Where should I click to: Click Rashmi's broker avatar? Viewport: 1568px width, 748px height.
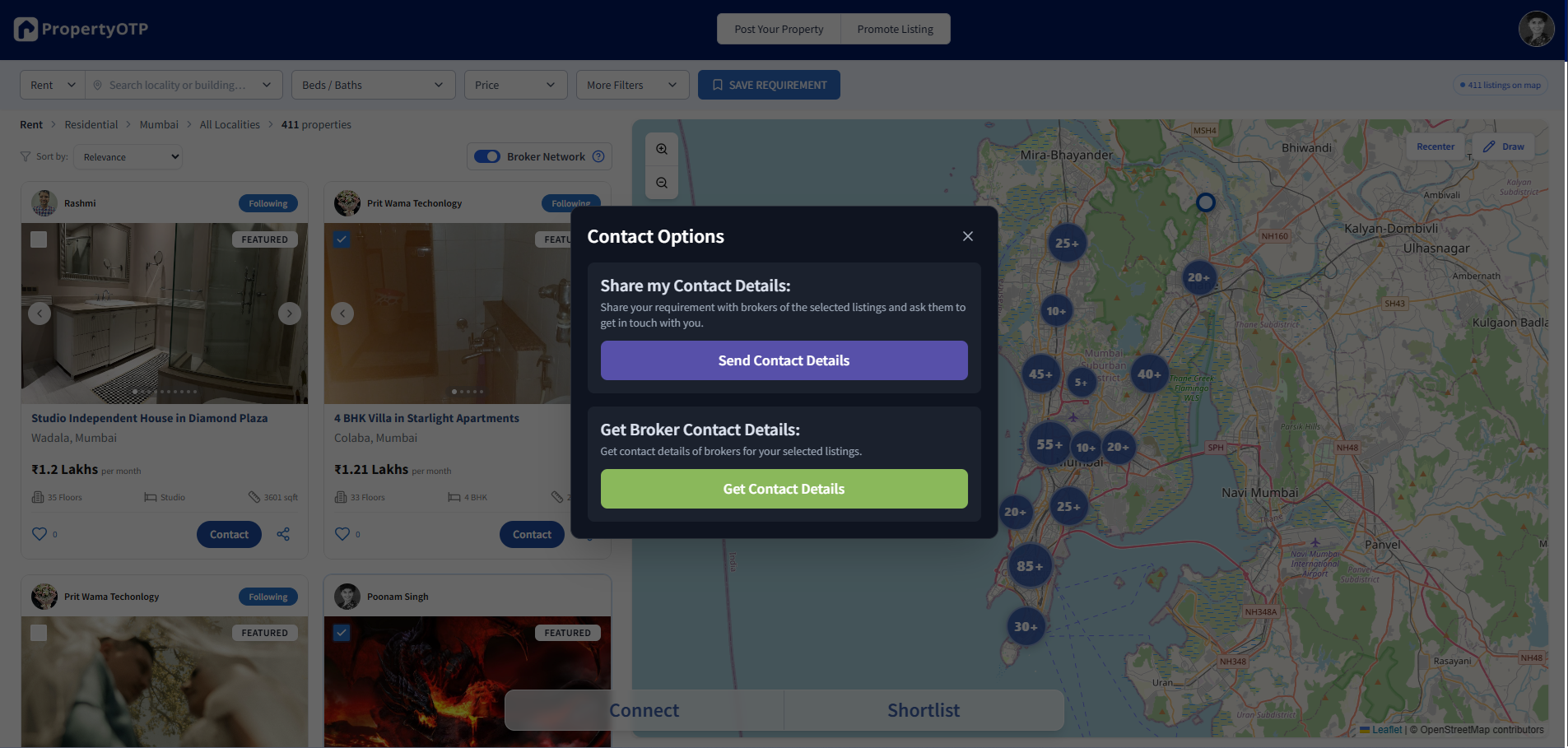44,203
